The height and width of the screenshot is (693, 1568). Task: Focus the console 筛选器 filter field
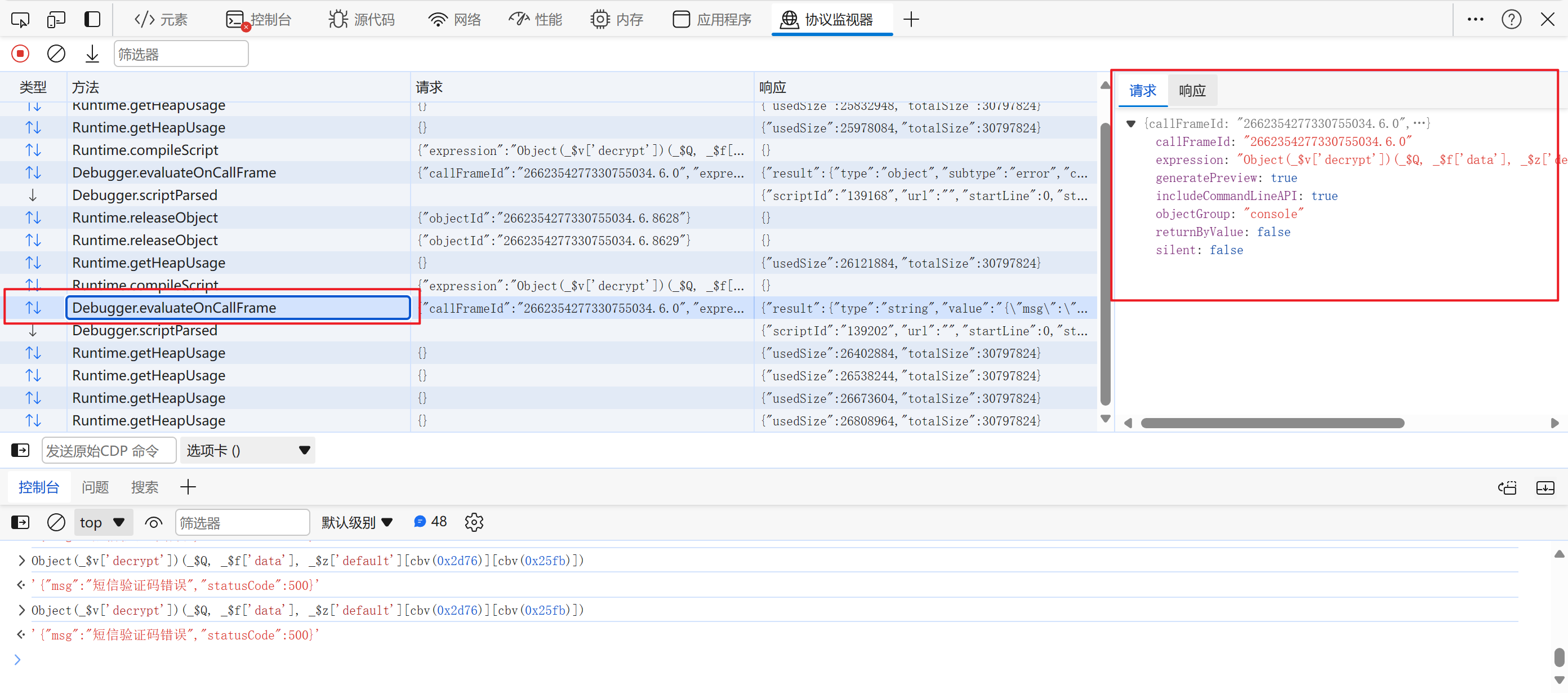coord(243,522)
